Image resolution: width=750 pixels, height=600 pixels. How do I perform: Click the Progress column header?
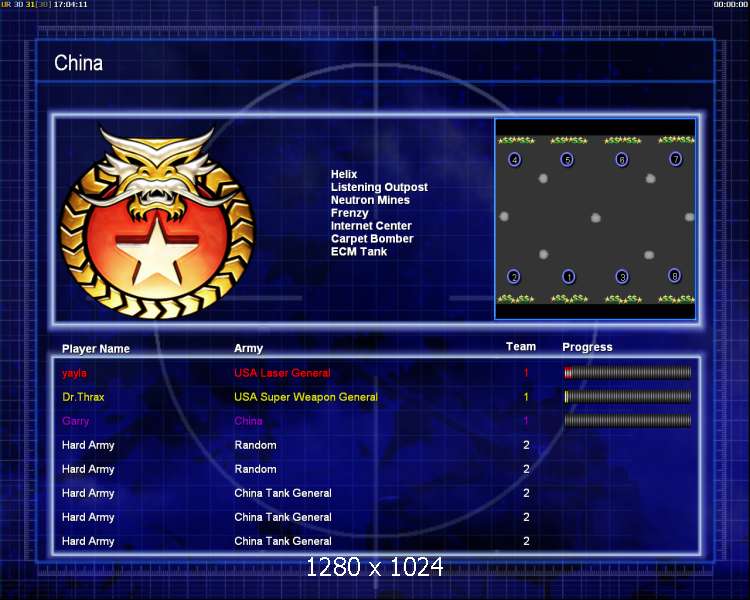[587, 347]
